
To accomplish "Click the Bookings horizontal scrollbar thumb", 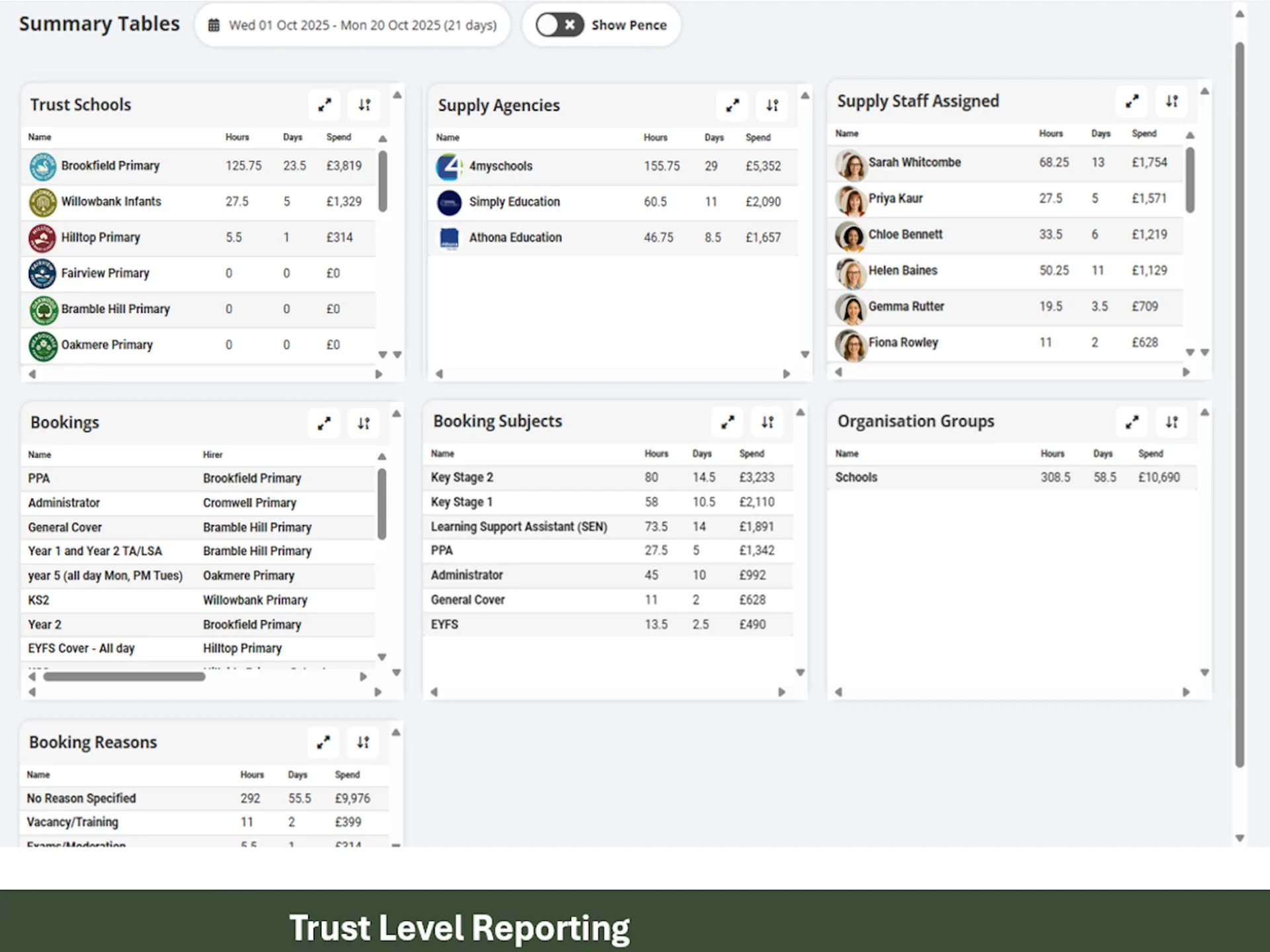I will [124, 676].
